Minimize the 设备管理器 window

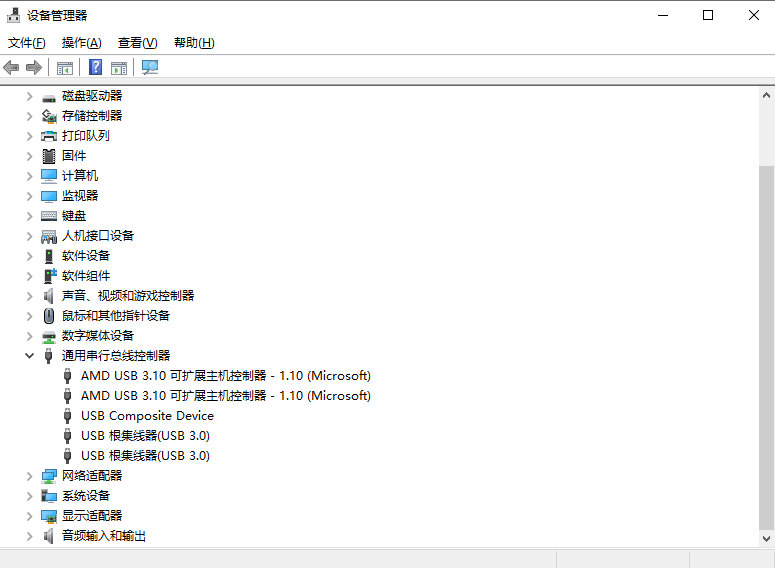pyautogui.click(x=663, y=15)
